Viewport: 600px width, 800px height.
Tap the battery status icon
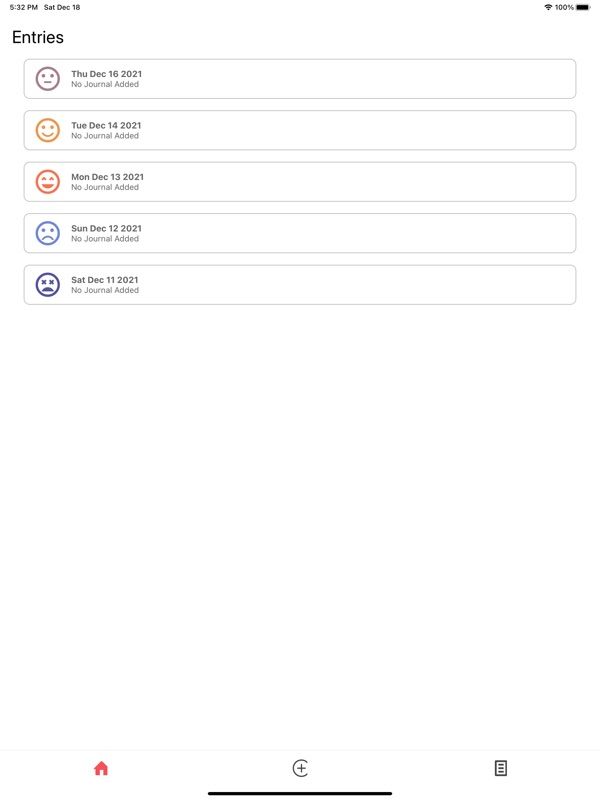(583, 7)
